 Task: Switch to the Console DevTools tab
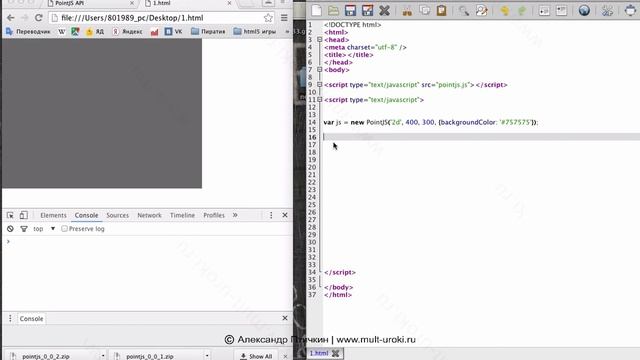(86, 215)
